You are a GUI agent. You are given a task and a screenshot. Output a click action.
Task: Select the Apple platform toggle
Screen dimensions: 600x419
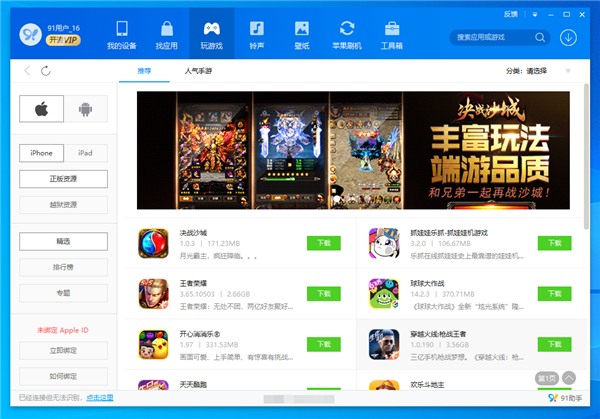(x=41, y=108)
